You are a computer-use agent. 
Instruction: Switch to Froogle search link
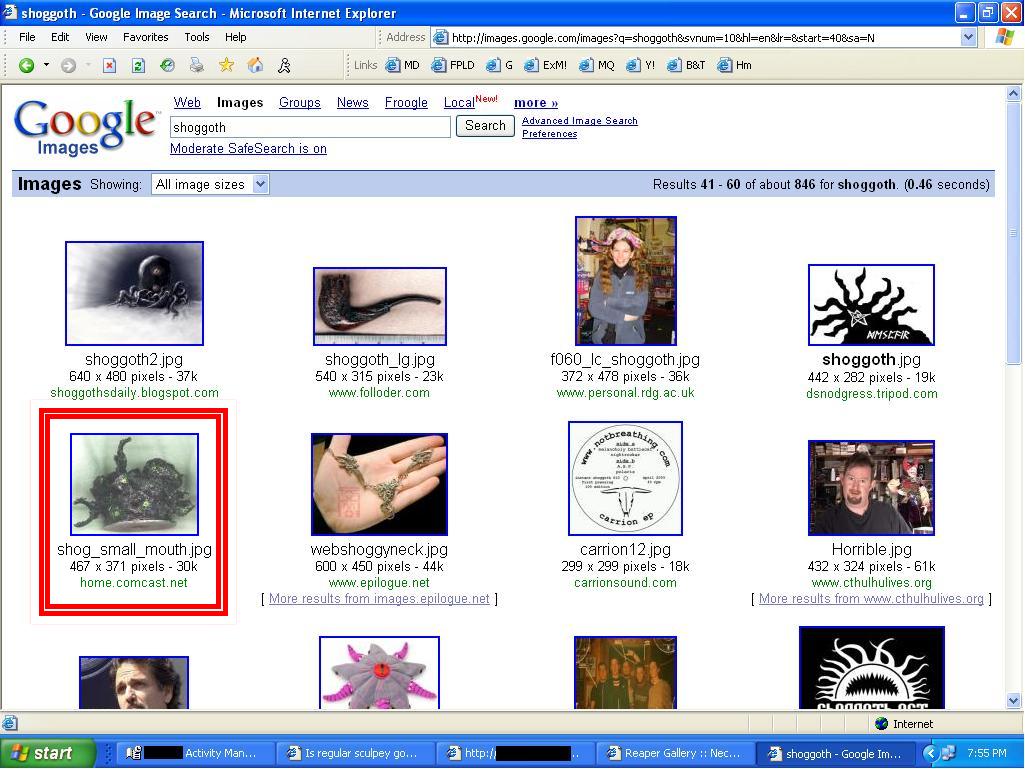click(x=406, y=103)
